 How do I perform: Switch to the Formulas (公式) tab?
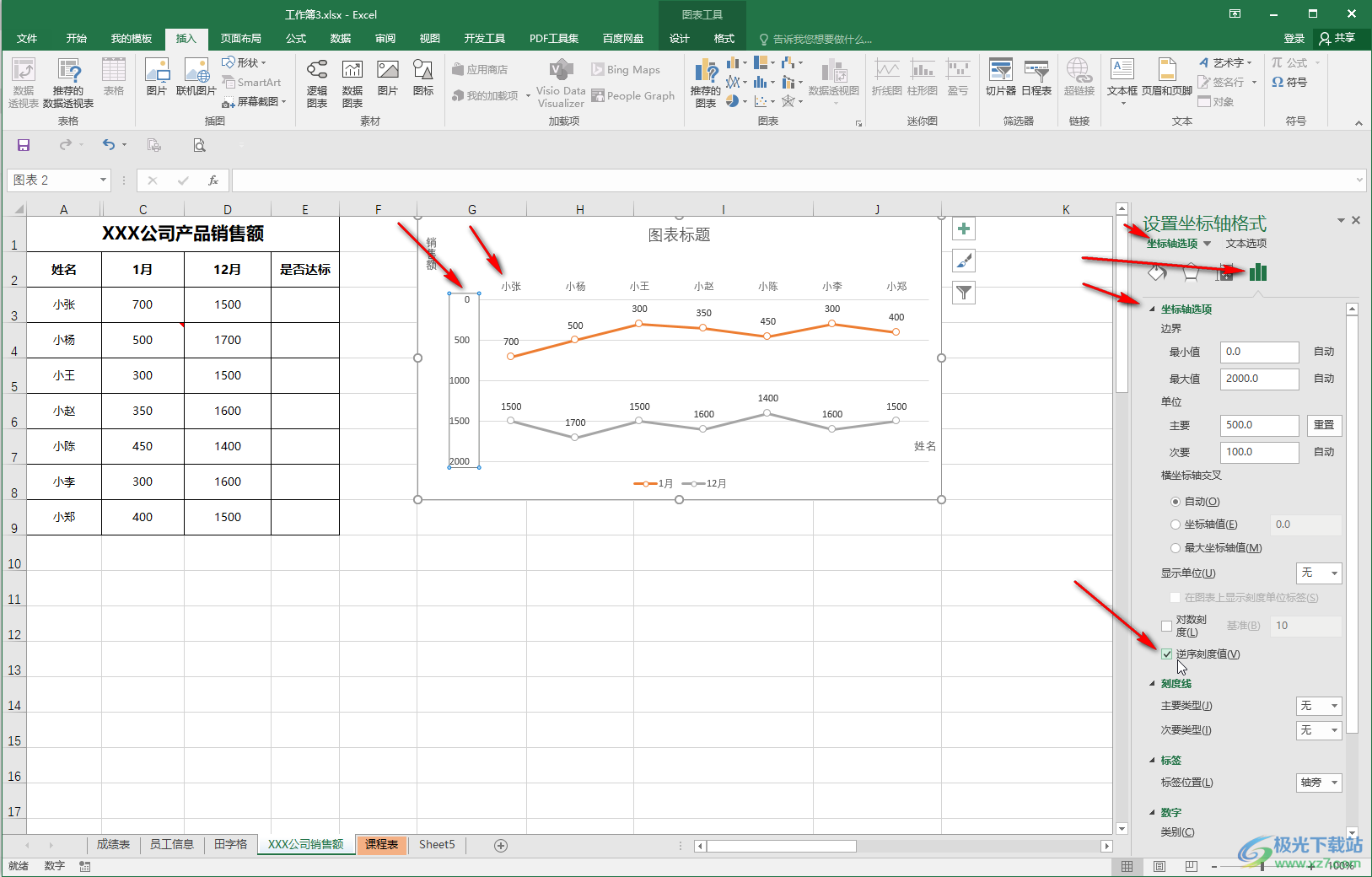tap(296, 39)
